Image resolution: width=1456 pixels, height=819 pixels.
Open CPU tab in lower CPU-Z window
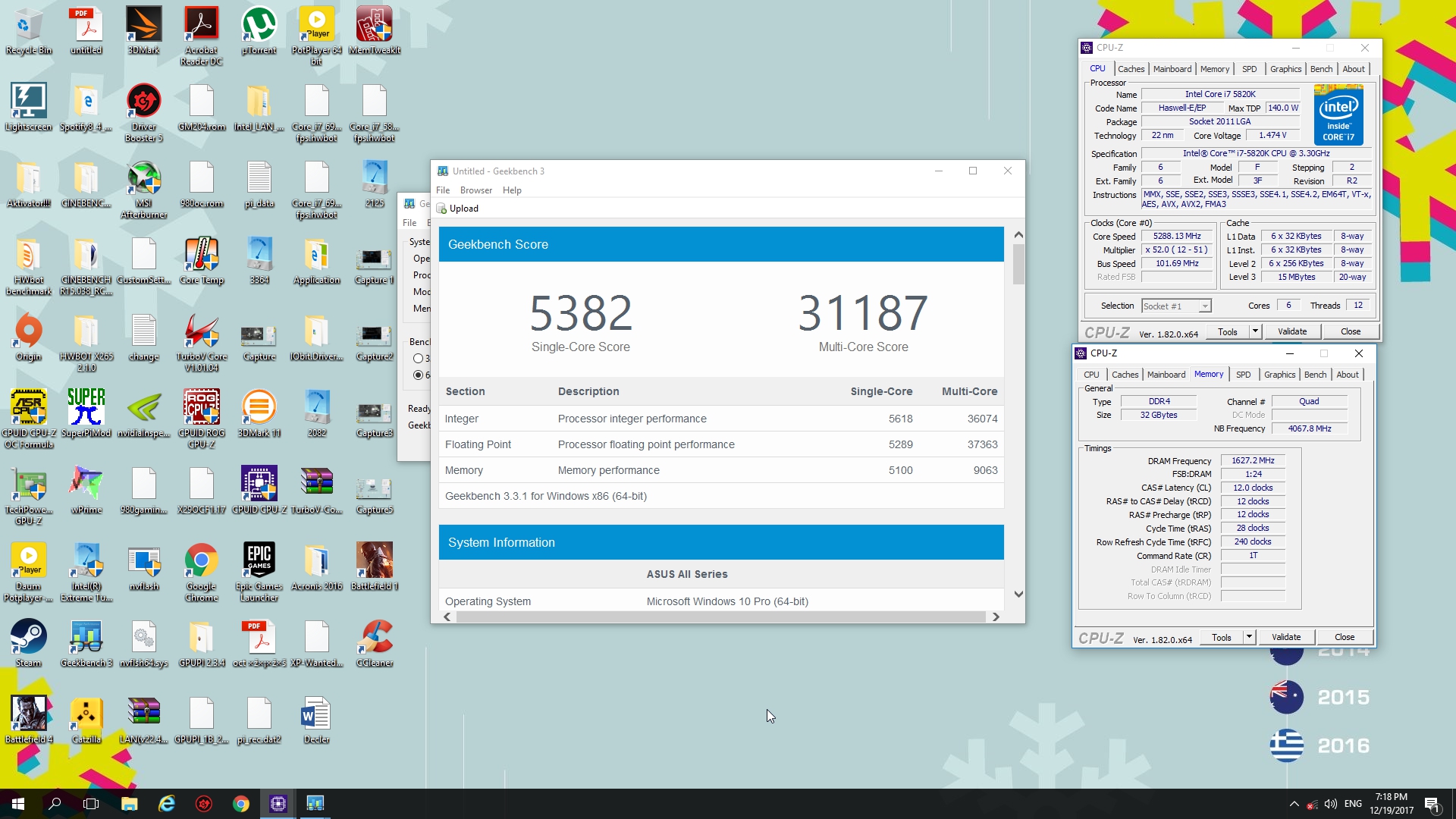pyautogui.click(x=1091, y=375)
